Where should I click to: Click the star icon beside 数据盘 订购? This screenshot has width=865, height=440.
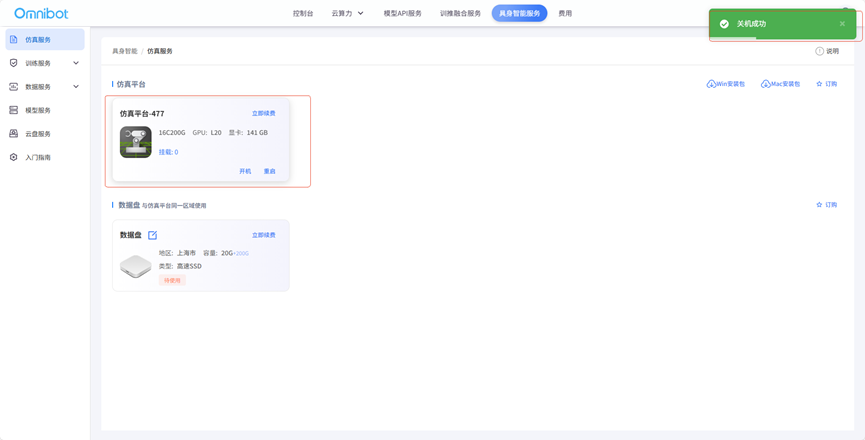pyautogui.click(x=819, y=205)
